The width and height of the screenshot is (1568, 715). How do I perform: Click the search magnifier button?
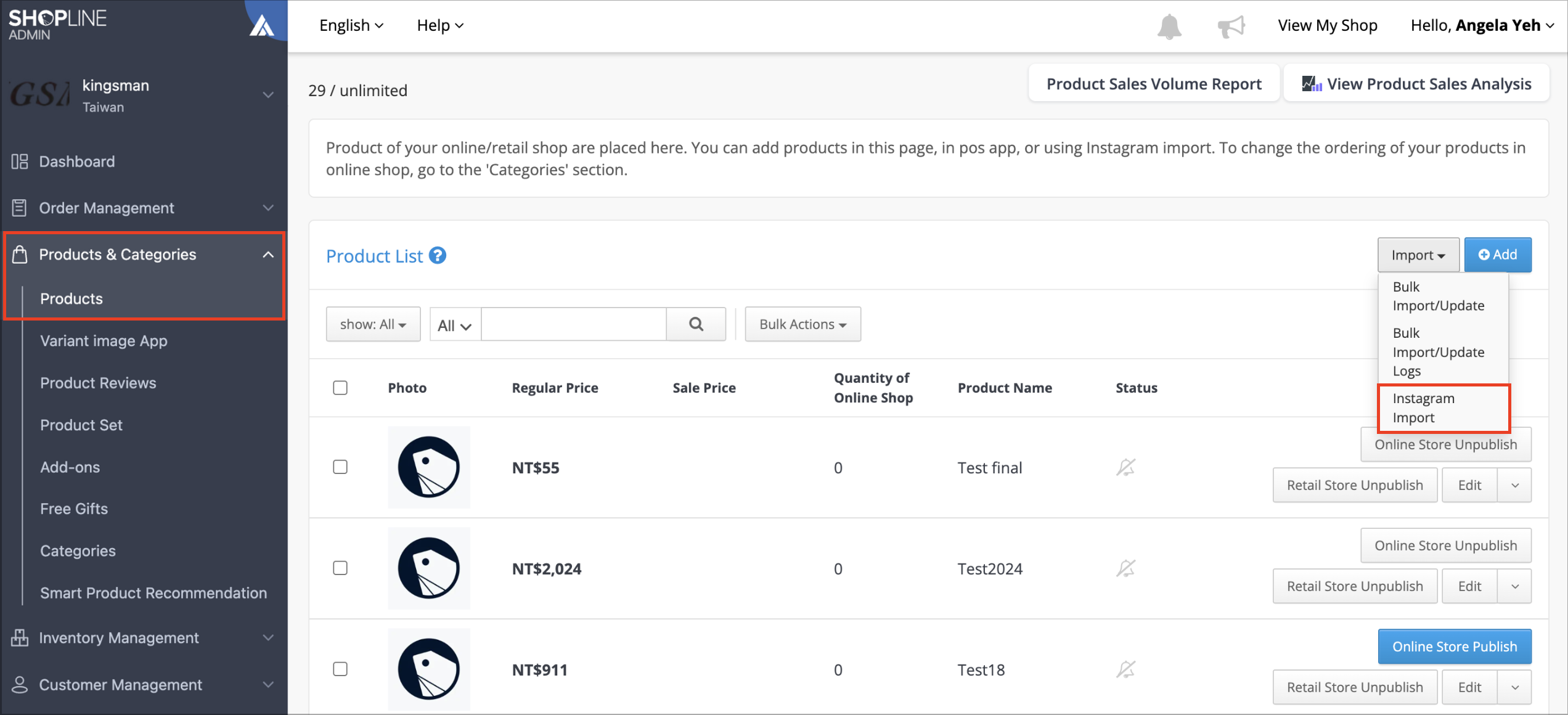696,324
